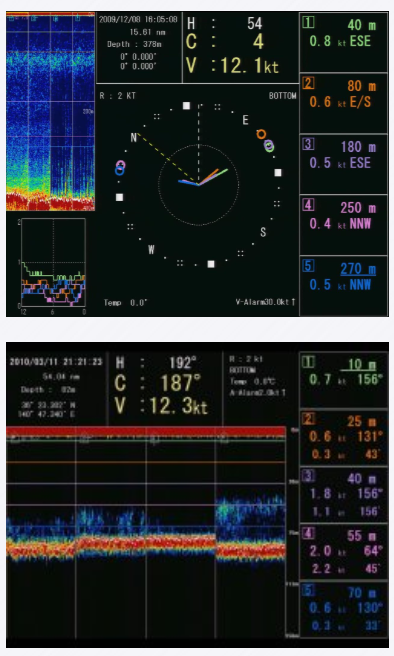Click the C 187° course readout
Screen dimensions: 394x656
158,383
